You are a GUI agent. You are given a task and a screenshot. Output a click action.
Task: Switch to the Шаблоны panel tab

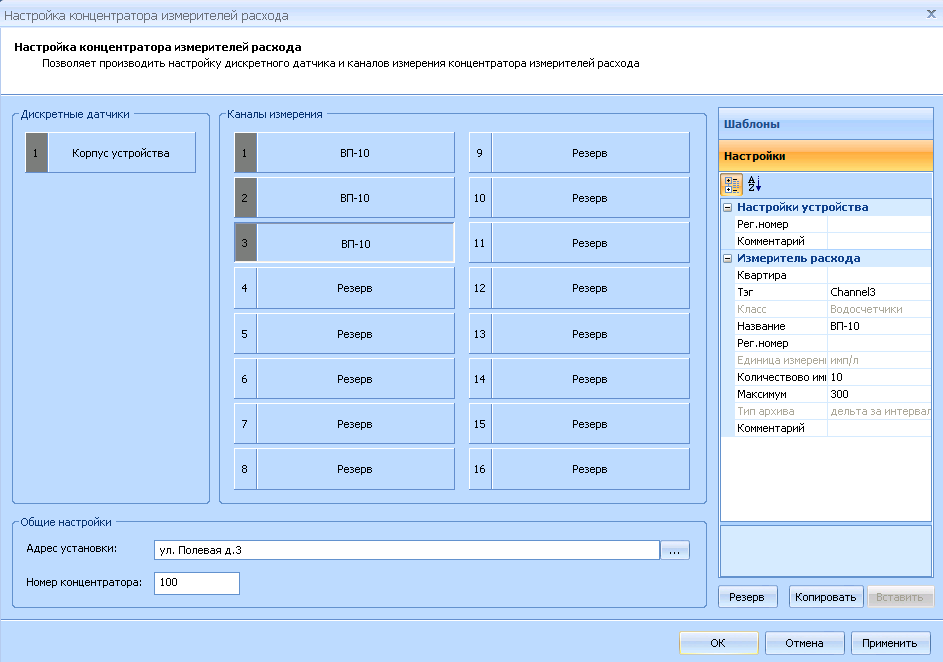[x=825, y=125]
